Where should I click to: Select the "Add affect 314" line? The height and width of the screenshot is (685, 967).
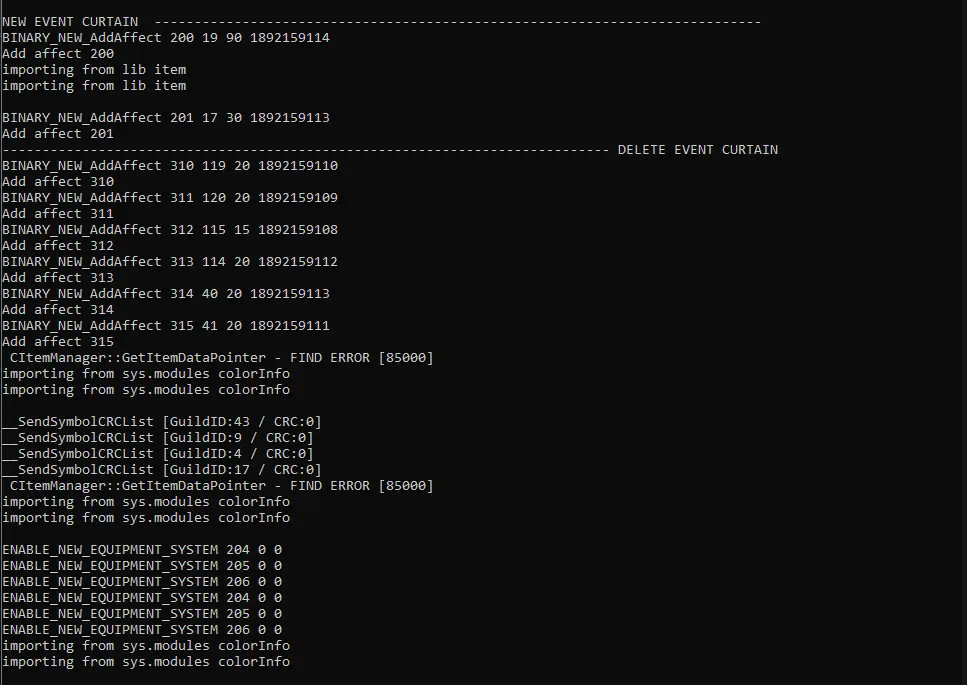click(58, 310)
